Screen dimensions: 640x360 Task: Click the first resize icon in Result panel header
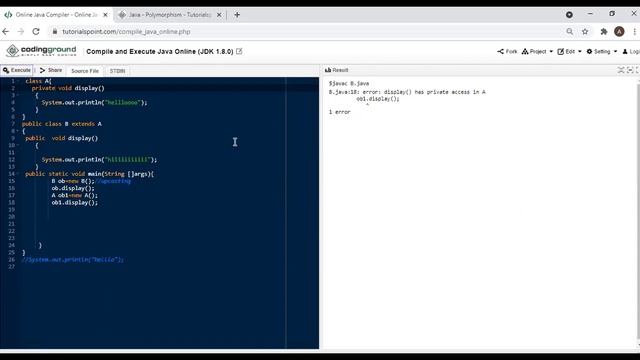point(621,70)
